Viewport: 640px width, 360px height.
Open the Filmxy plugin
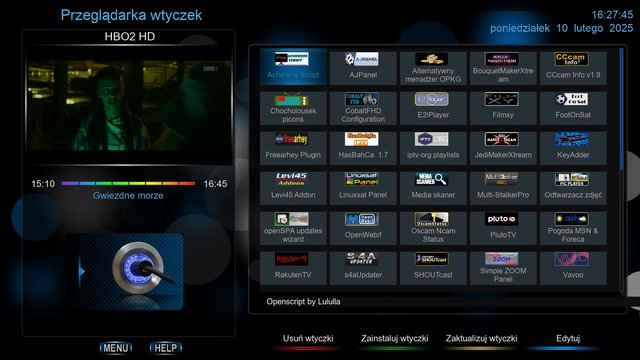pos(503,107)
